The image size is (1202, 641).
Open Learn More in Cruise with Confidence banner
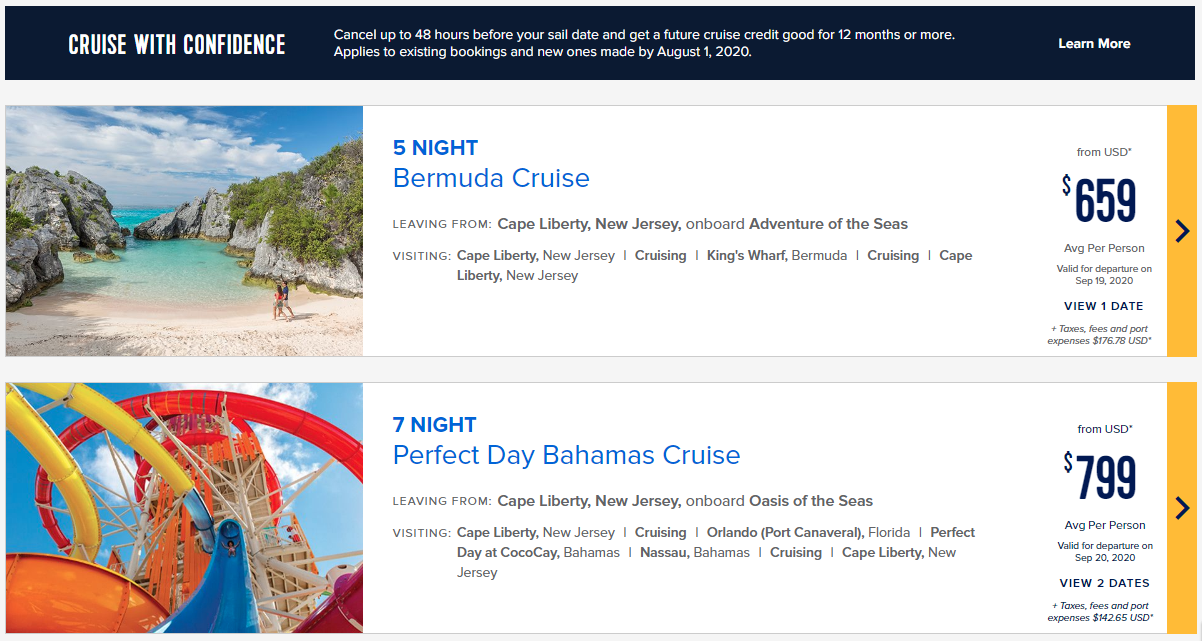pyautogui.click(x=1094, y=43)
